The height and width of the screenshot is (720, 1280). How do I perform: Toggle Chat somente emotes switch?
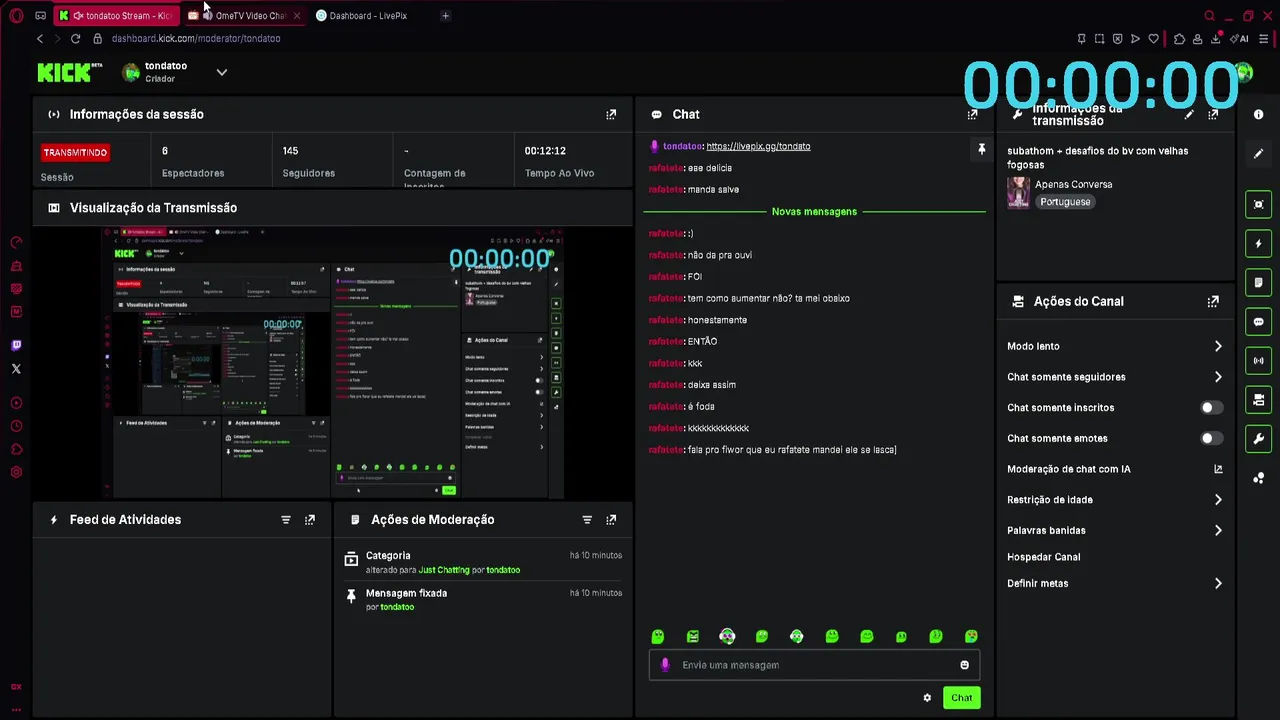pyautogui.click(x=1211, y=438)
